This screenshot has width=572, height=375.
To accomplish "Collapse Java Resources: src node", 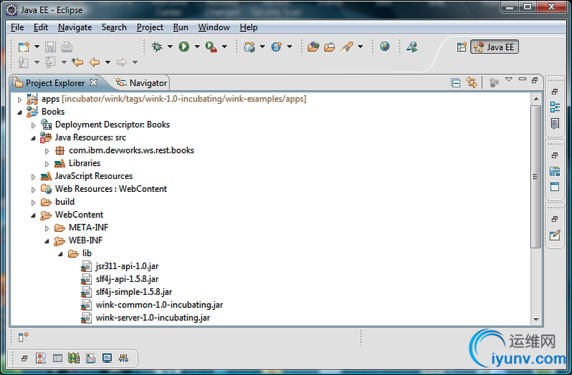I will (x=33, y=138).
